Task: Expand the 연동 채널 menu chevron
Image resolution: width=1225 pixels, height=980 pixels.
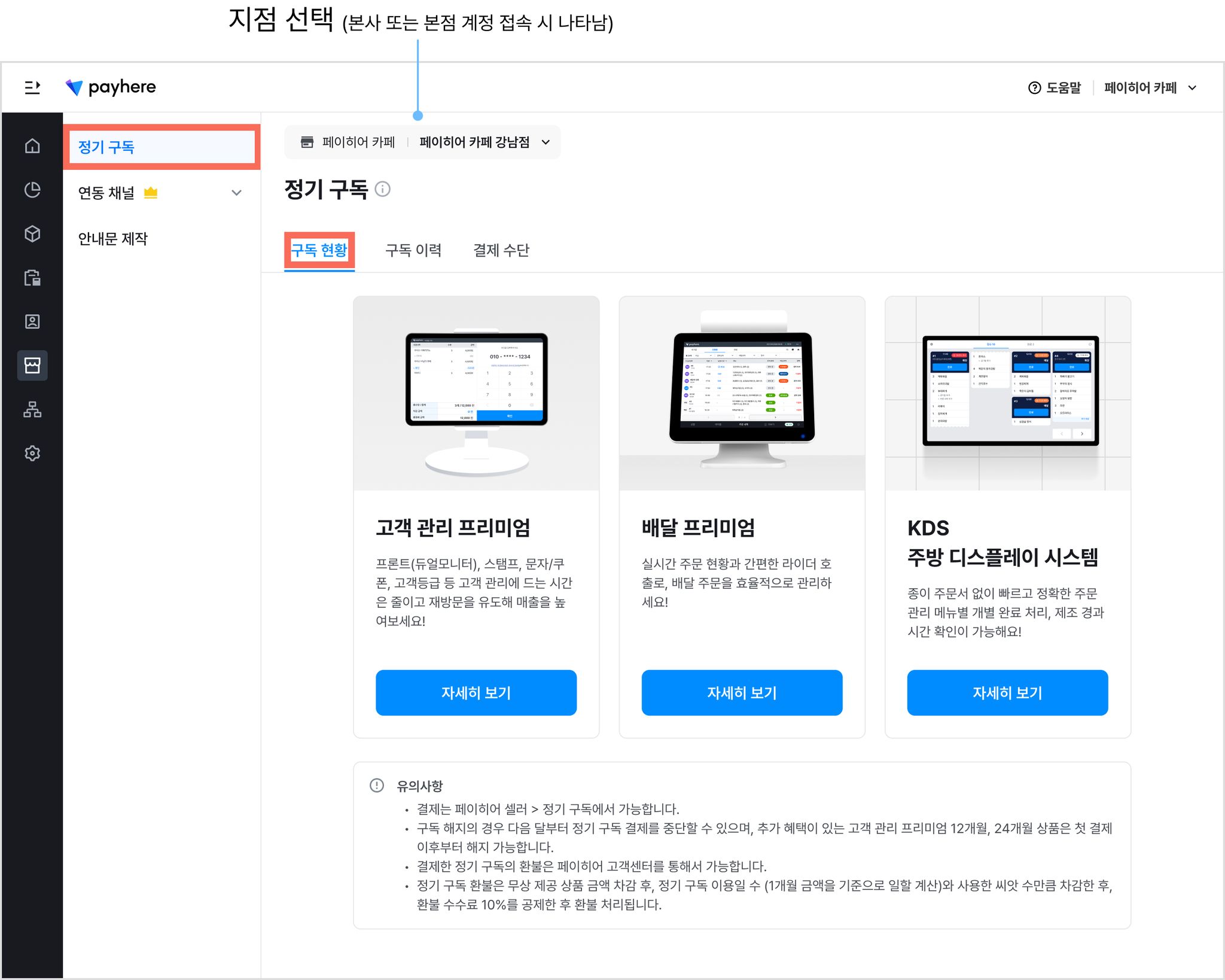Action: [237, 193]
